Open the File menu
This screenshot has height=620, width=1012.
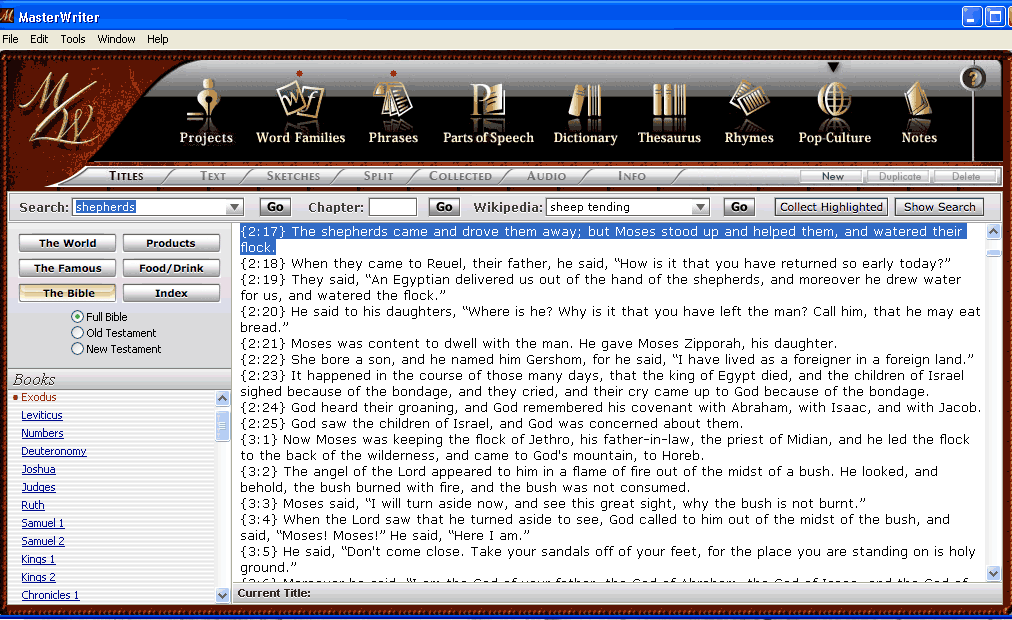(x=10, y=39)
